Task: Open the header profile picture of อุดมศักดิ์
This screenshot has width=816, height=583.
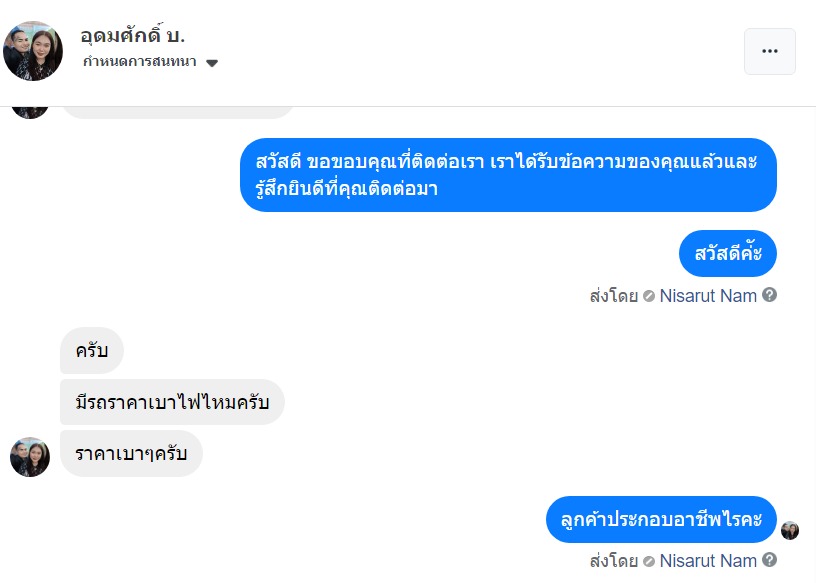Action: pyautogui.click(x=33, y=50)
